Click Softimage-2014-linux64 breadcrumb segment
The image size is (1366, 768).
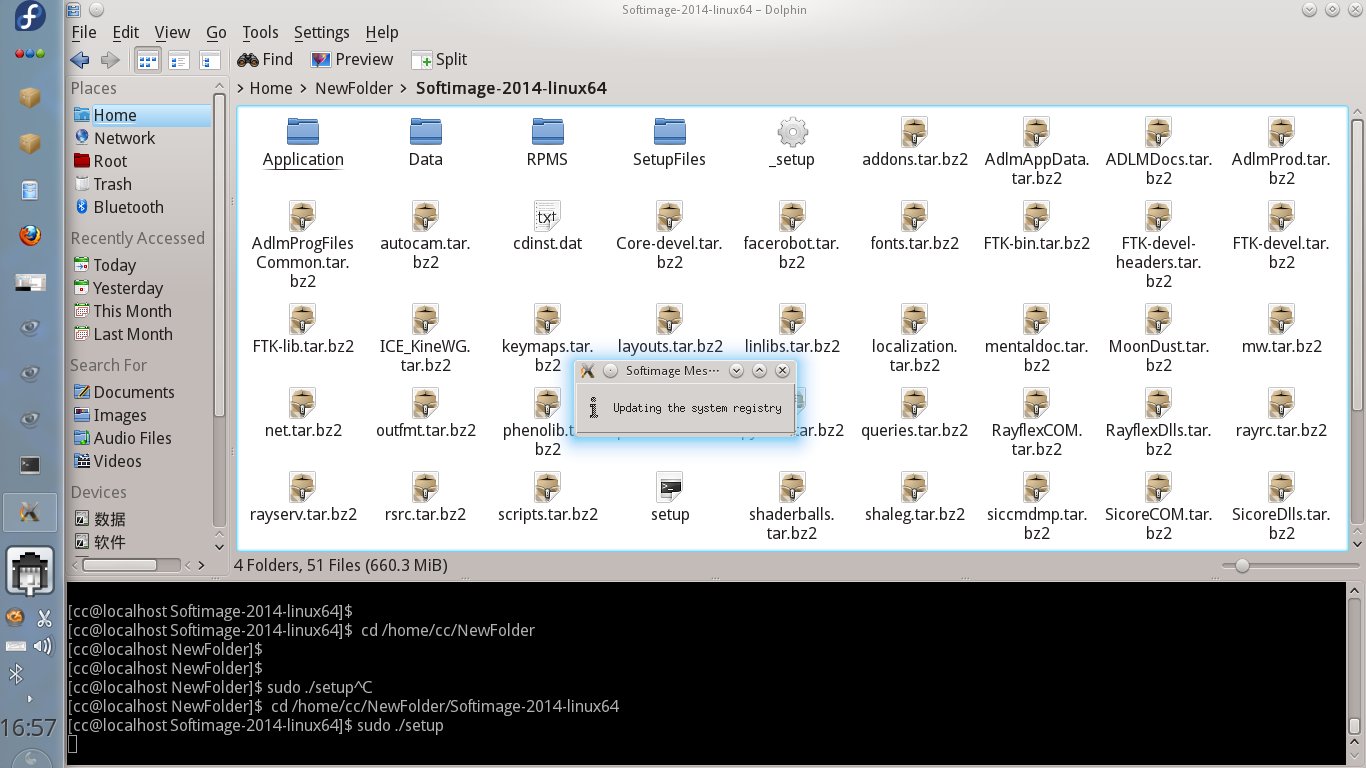coord(511,88)
